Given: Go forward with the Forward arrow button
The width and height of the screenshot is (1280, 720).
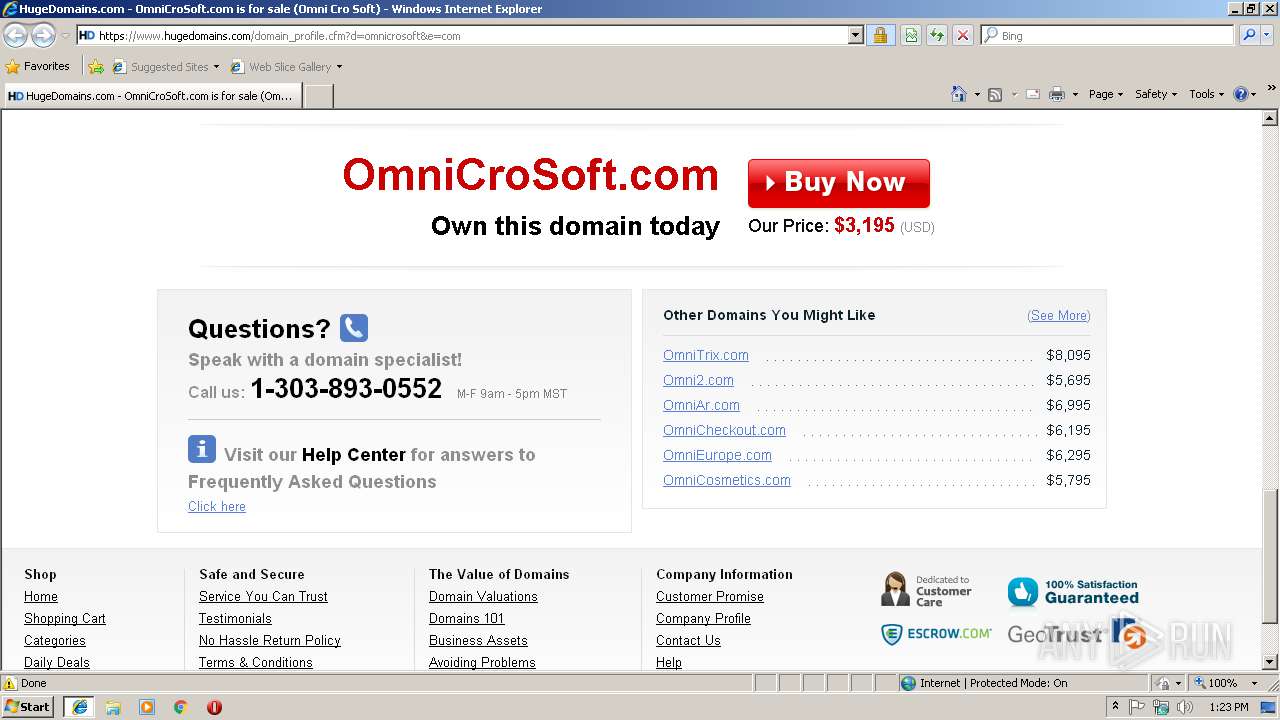Looking at the screenshot, I should point(43,35).
